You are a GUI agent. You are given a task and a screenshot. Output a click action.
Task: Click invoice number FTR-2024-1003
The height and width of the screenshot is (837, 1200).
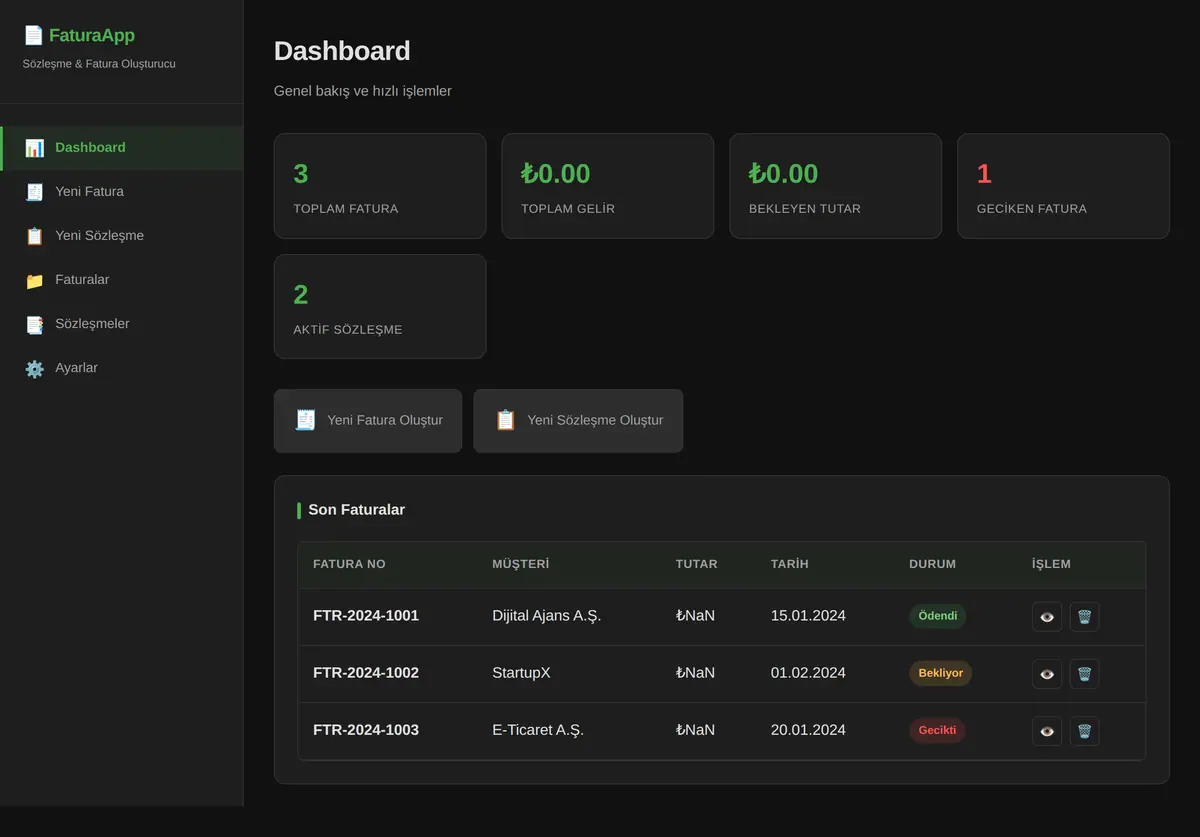point(366,730)
